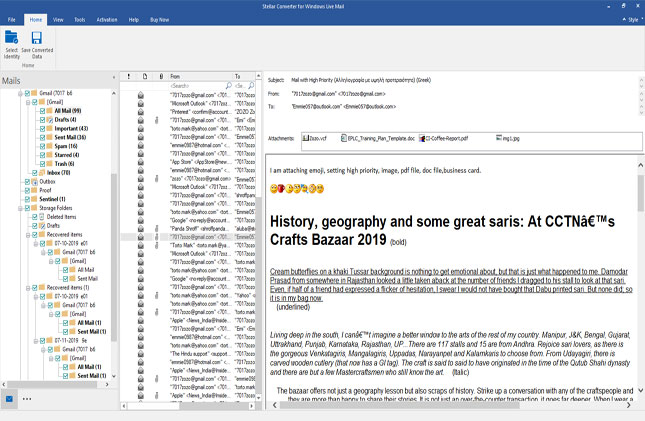Screen dimensions: 645x421
Task: Click the Outbox folder icon
Action: pyautogui.click(x=35, y=181)
